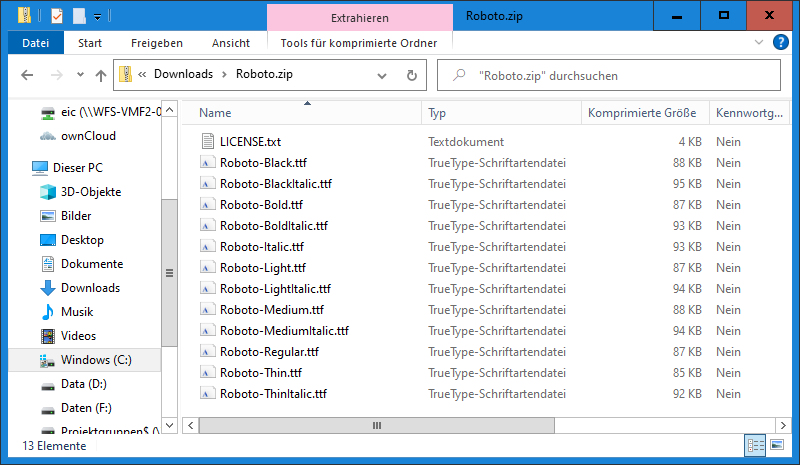
Task: Select file name Roboto-BoldItalic.ttf
Action: [x=274, y=226]
